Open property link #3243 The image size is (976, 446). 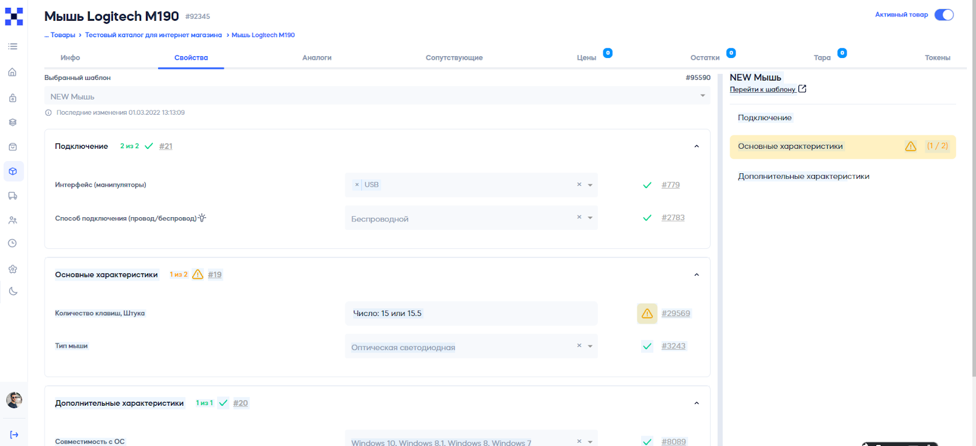tap(673, 346)
